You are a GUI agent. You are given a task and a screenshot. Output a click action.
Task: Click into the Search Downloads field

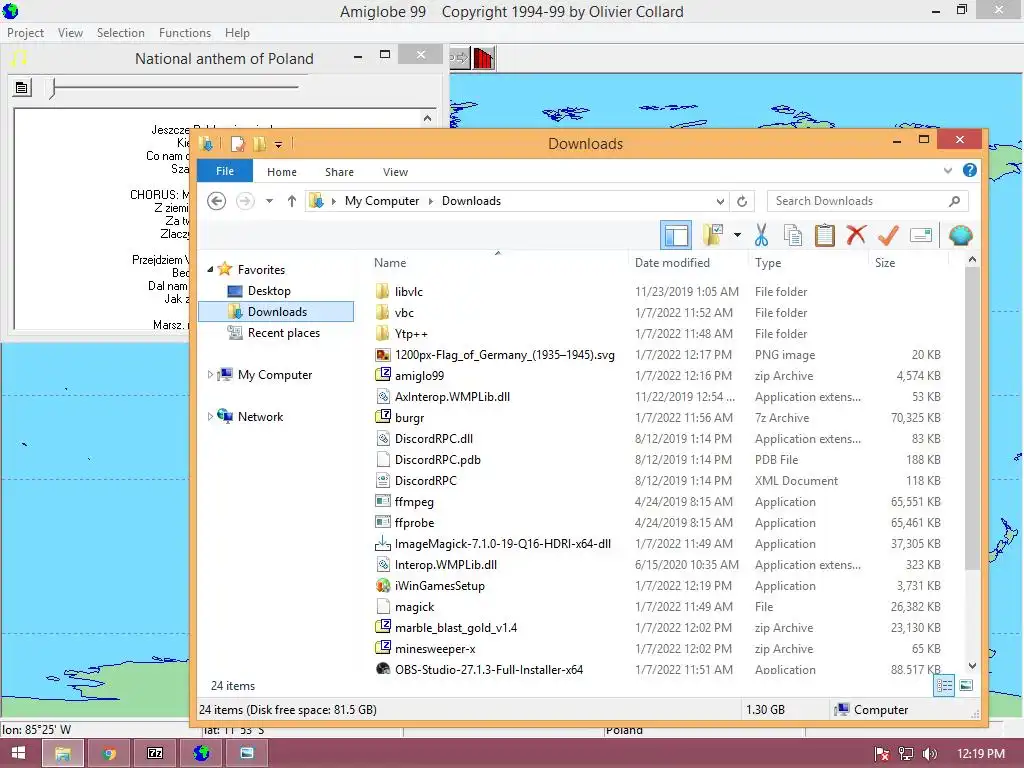click(x=867, y=201)
